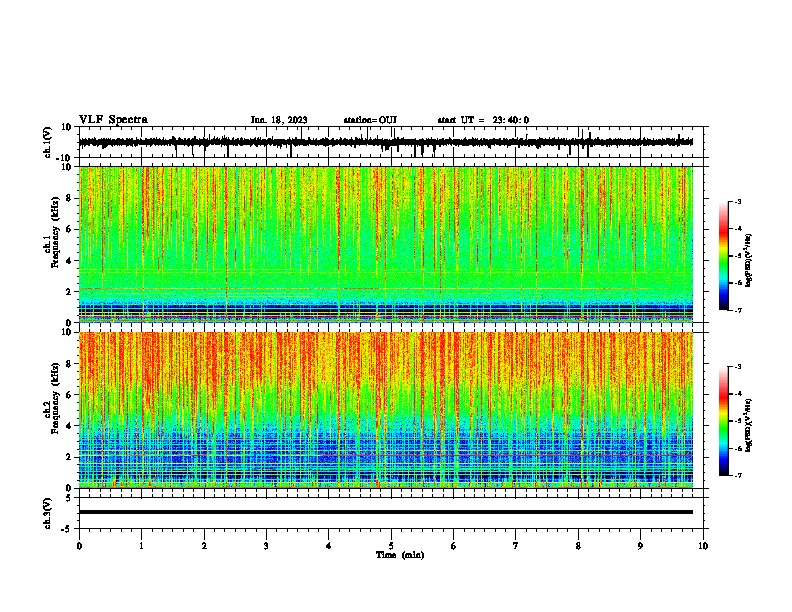Viewport: 792px width, 612px height.
Task: Click time axis tick label "5"
Action: 391,546
